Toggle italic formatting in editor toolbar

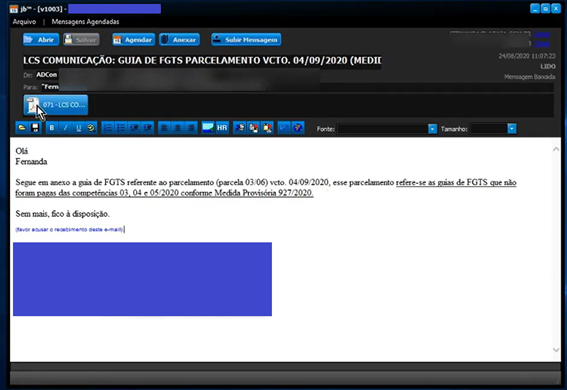click(65, 128)
